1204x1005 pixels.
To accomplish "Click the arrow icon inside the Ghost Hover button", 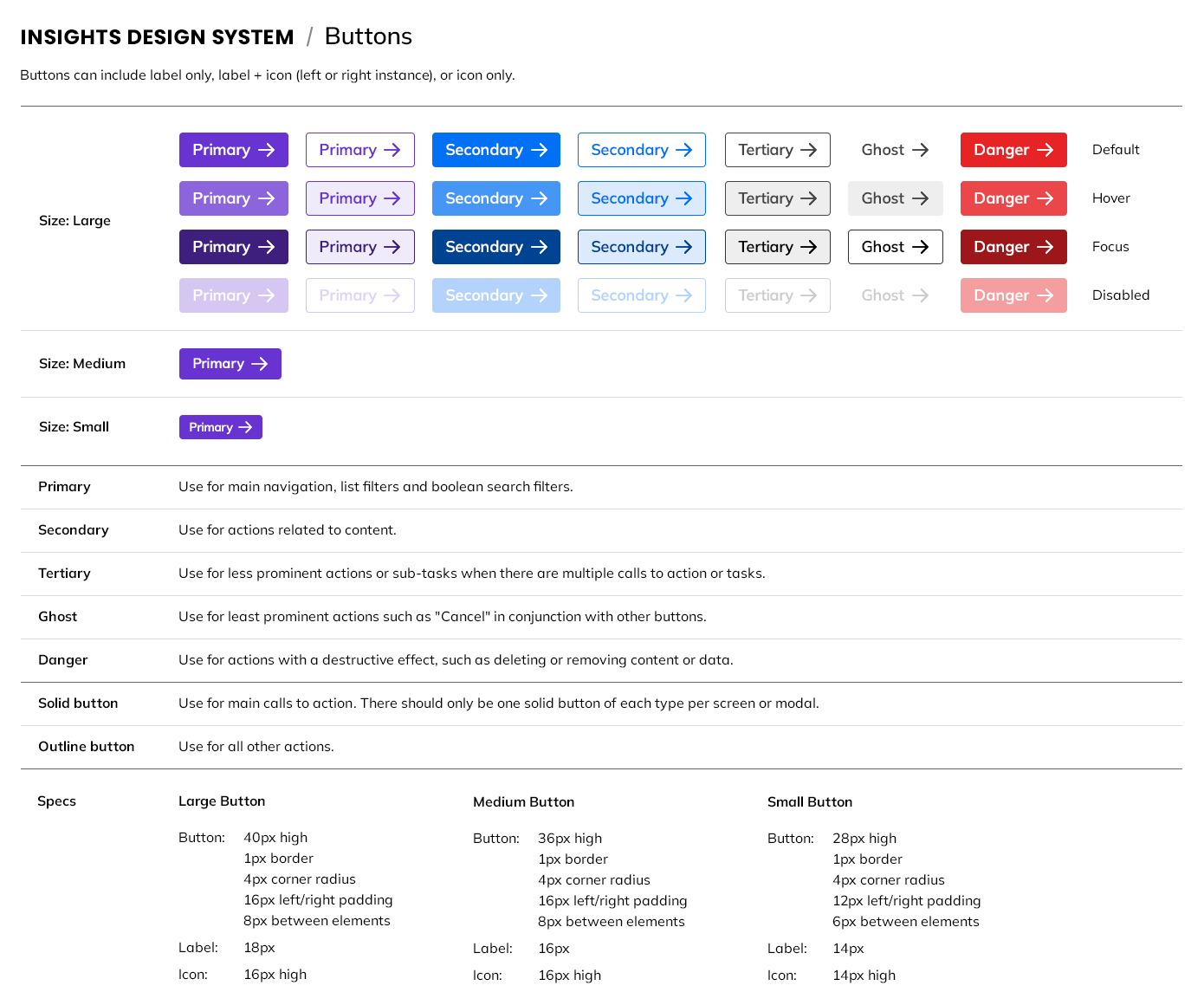I will point(922,198).
